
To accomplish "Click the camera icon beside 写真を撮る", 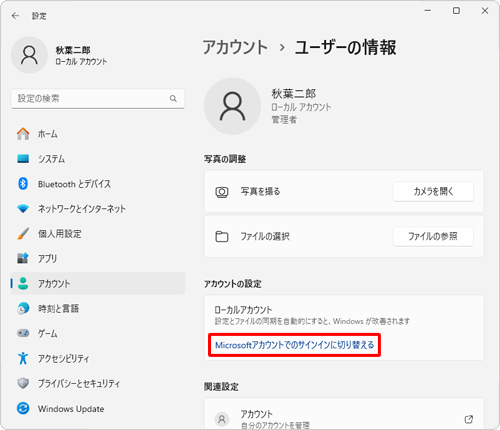I will [x=222, y=192].
